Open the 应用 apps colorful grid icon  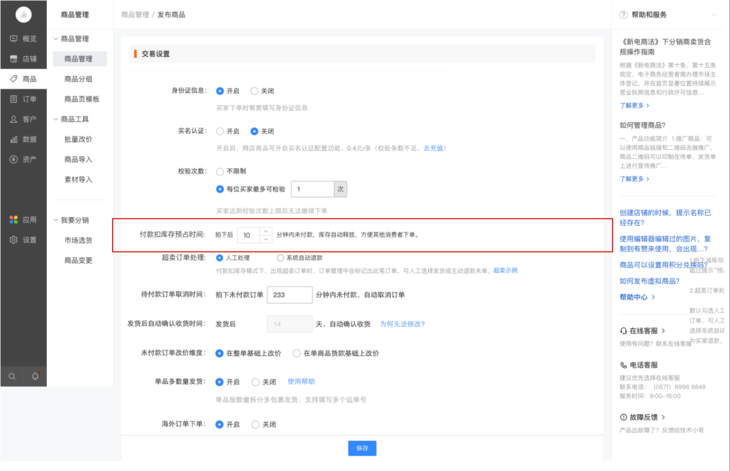(x=14, y=219)
